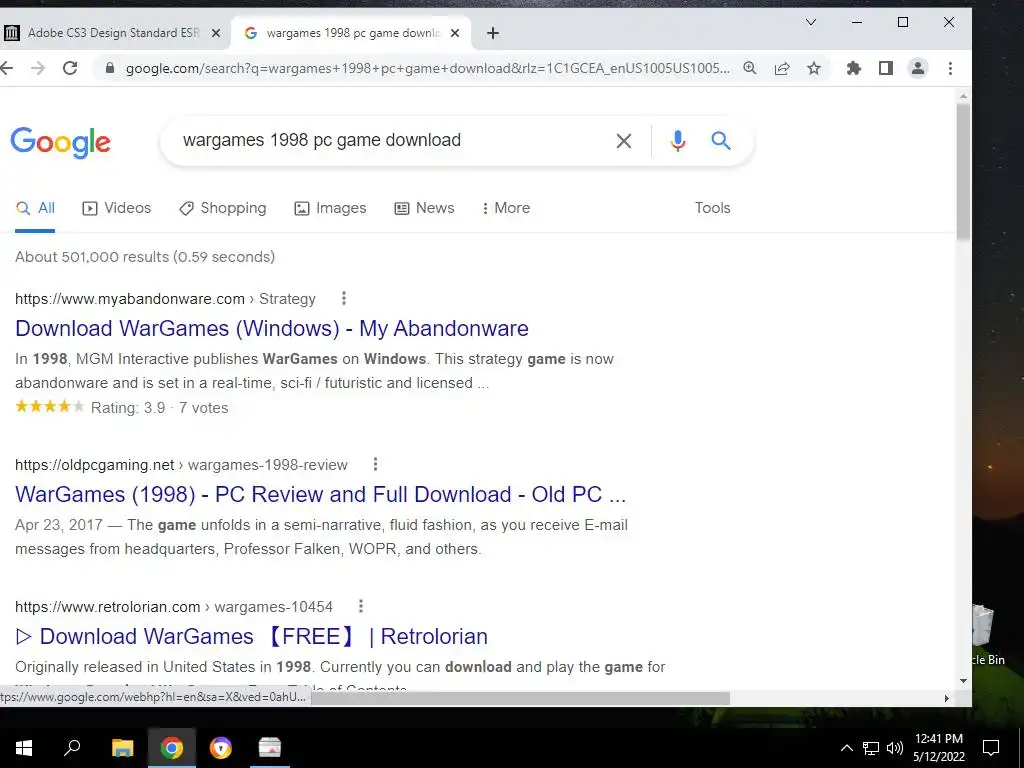Close the wargames 1998 search tab
The height and width of the screenshot is (768, 1024).
[x=455, y=33]
